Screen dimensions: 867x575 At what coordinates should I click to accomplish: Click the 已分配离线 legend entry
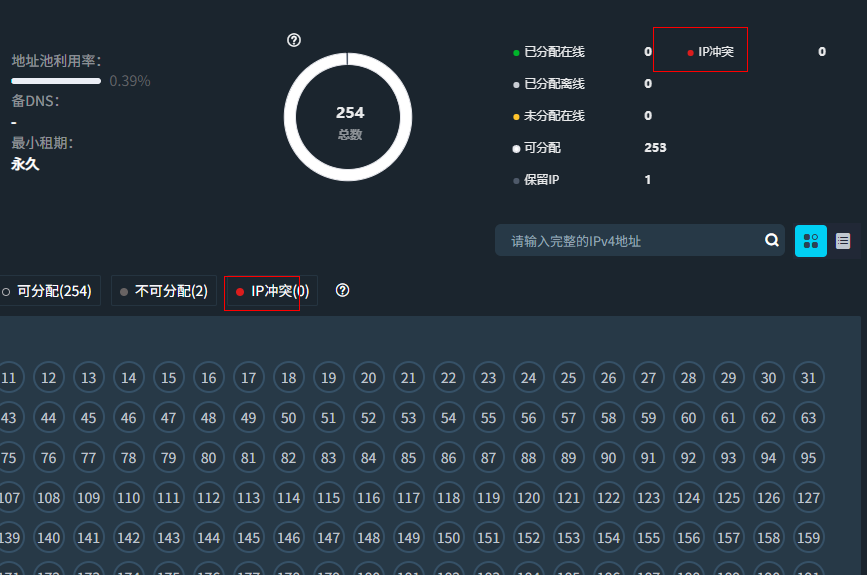pyautogui.click(x=549, y=84)
